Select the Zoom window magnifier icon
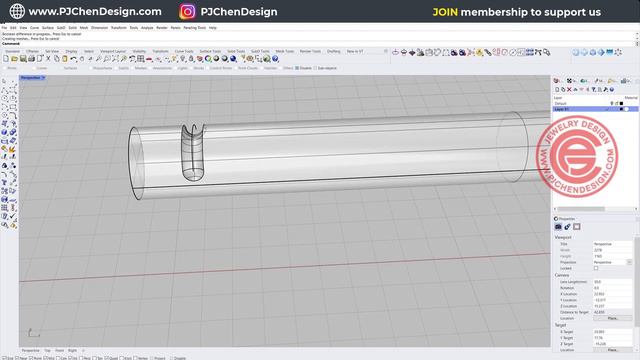Viewport: 640px width, 360px height. [x=107, y=59]
